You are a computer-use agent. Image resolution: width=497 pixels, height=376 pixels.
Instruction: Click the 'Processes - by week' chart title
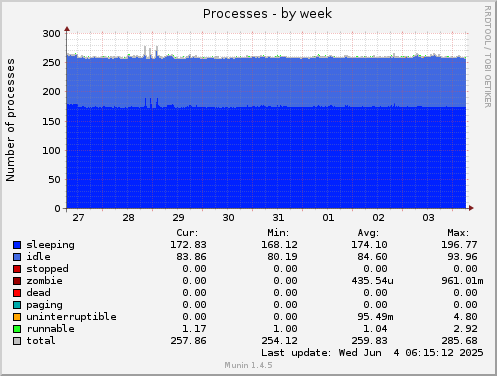click(x=267, y=14)
